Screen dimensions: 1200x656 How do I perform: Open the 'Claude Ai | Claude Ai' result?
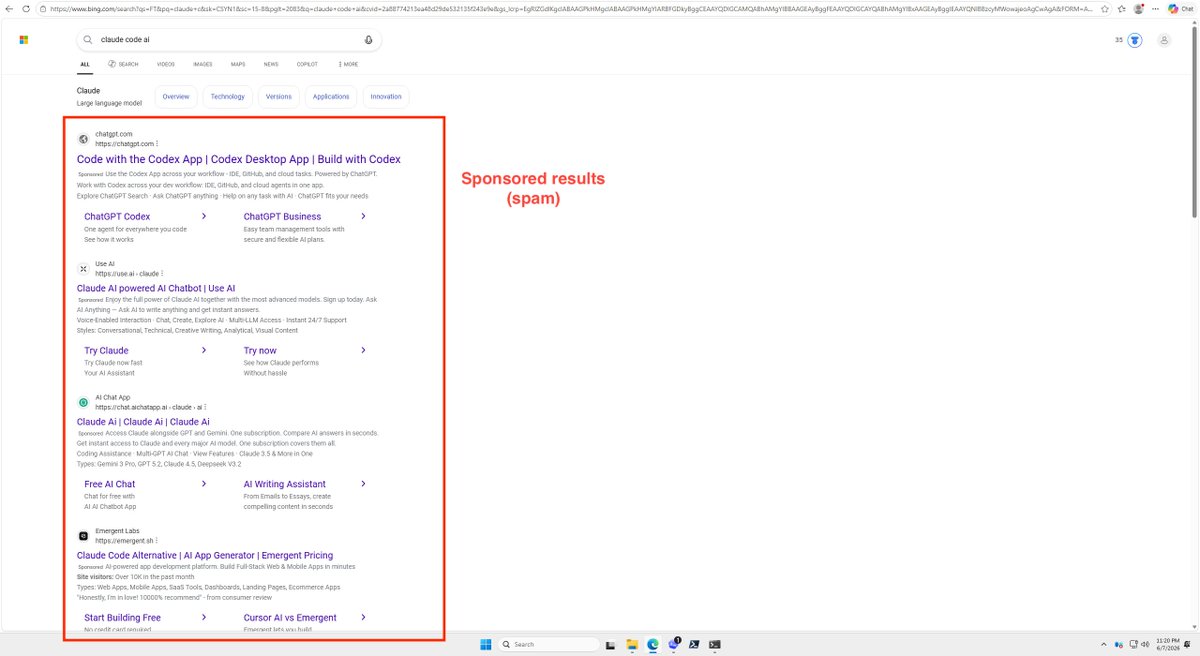tap(143, 422)
